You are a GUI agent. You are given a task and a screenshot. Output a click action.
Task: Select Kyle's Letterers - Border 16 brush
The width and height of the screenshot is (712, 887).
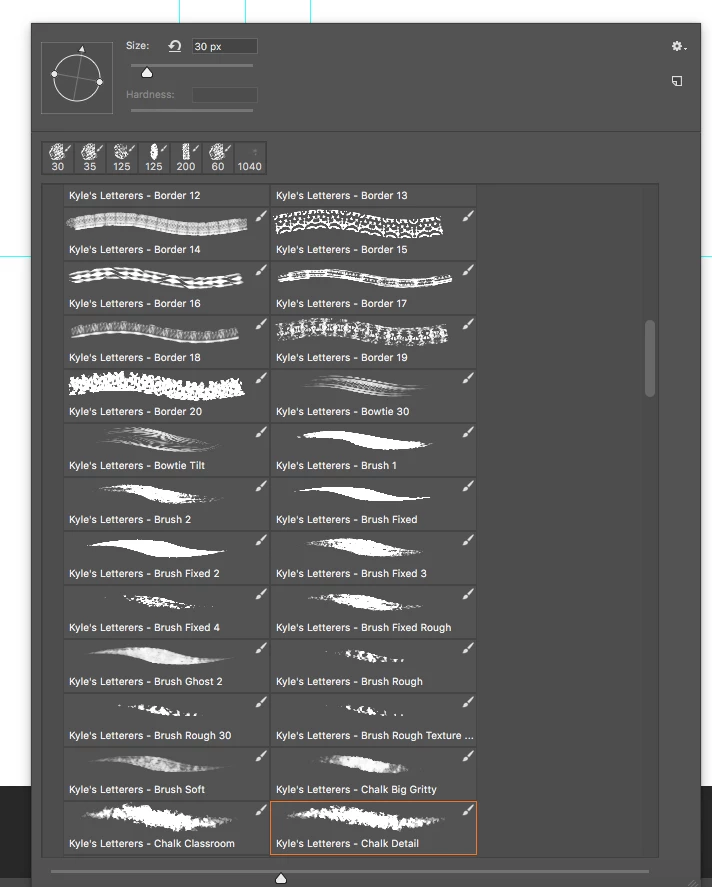[166, 288]
